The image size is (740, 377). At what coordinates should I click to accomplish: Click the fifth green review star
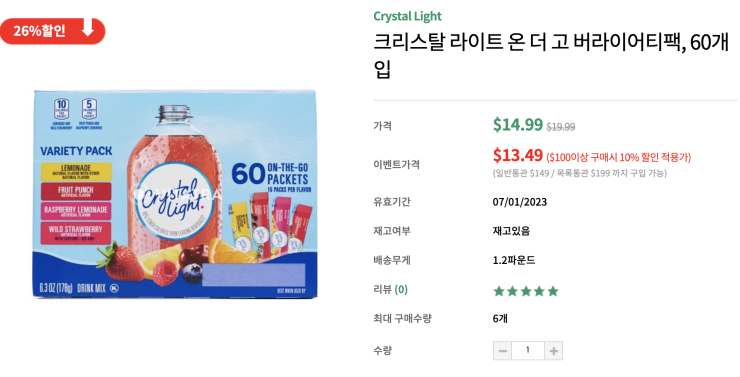click(553, 291)
